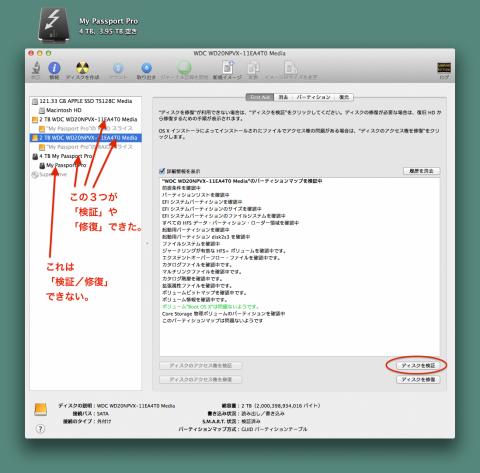Click the drive icon beside 4 TB My Passport Pro

coord(35,156)
